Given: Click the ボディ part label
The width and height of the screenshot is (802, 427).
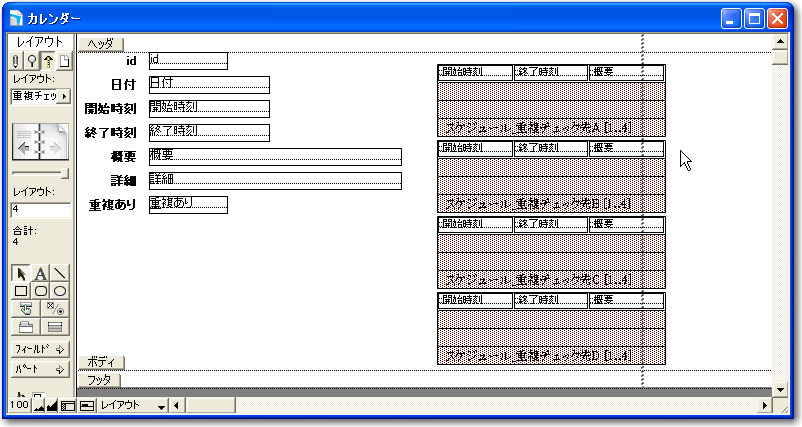Looking at the screenshot, I should pyautogui.click(x=100, y=361).
